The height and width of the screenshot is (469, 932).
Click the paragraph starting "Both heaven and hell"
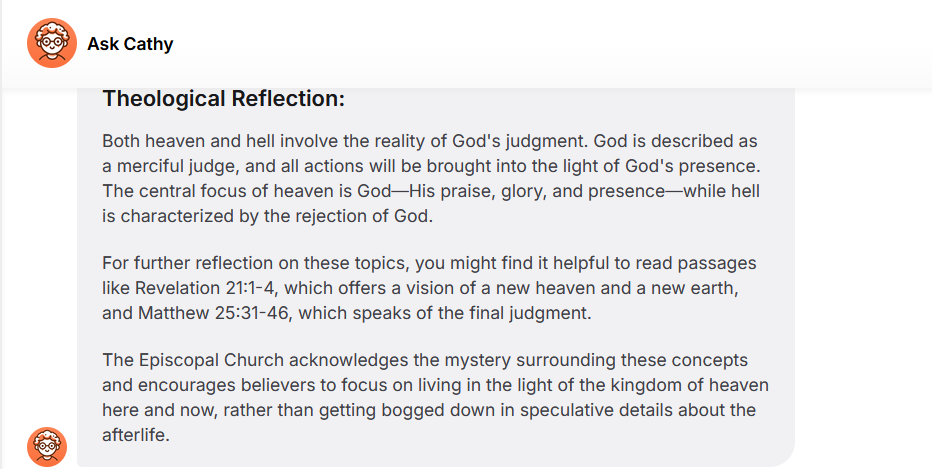[x=435, y=177]
